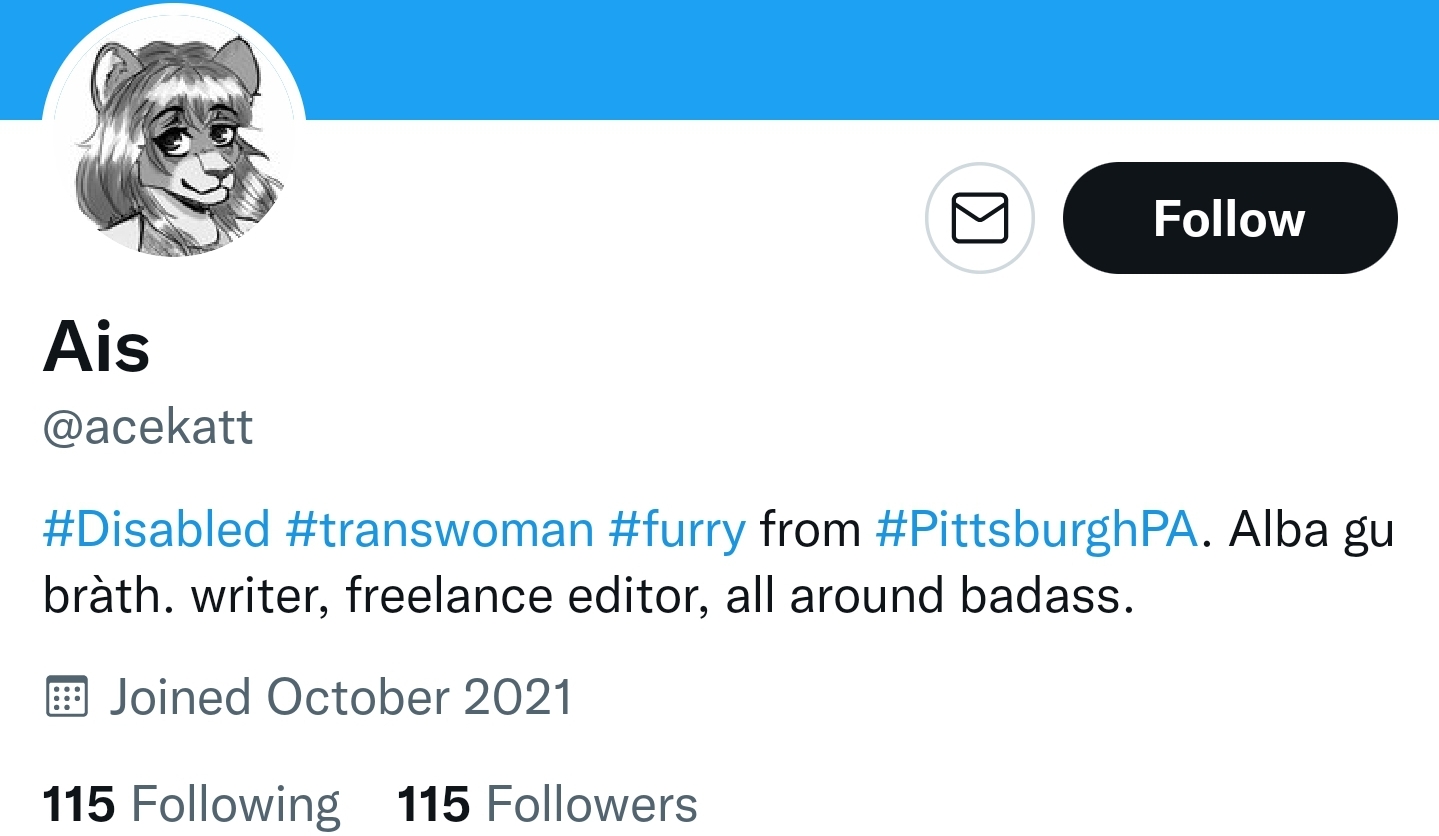Open the #transwoman hashtag
Viewport: 1439px width, 836px height.
click(x=439, y=529)
